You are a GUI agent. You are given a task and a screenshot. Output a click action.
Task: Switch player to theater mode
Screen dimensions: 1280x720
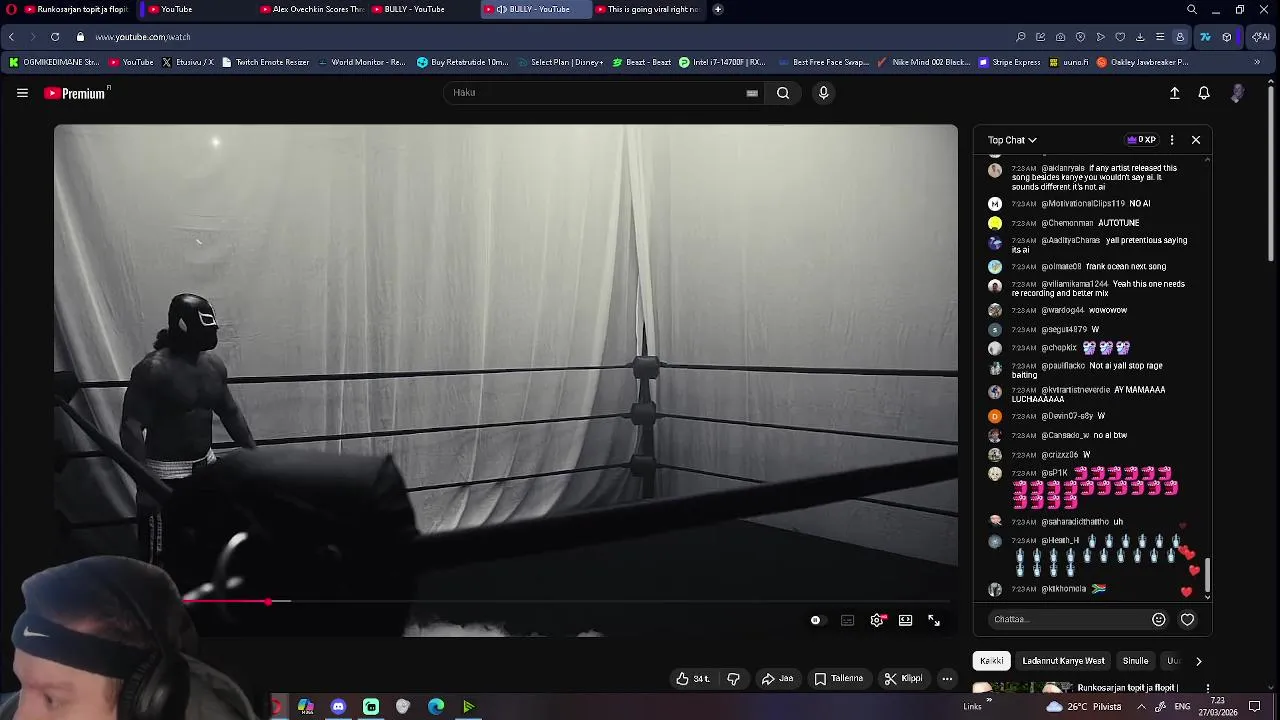[905, 620]
